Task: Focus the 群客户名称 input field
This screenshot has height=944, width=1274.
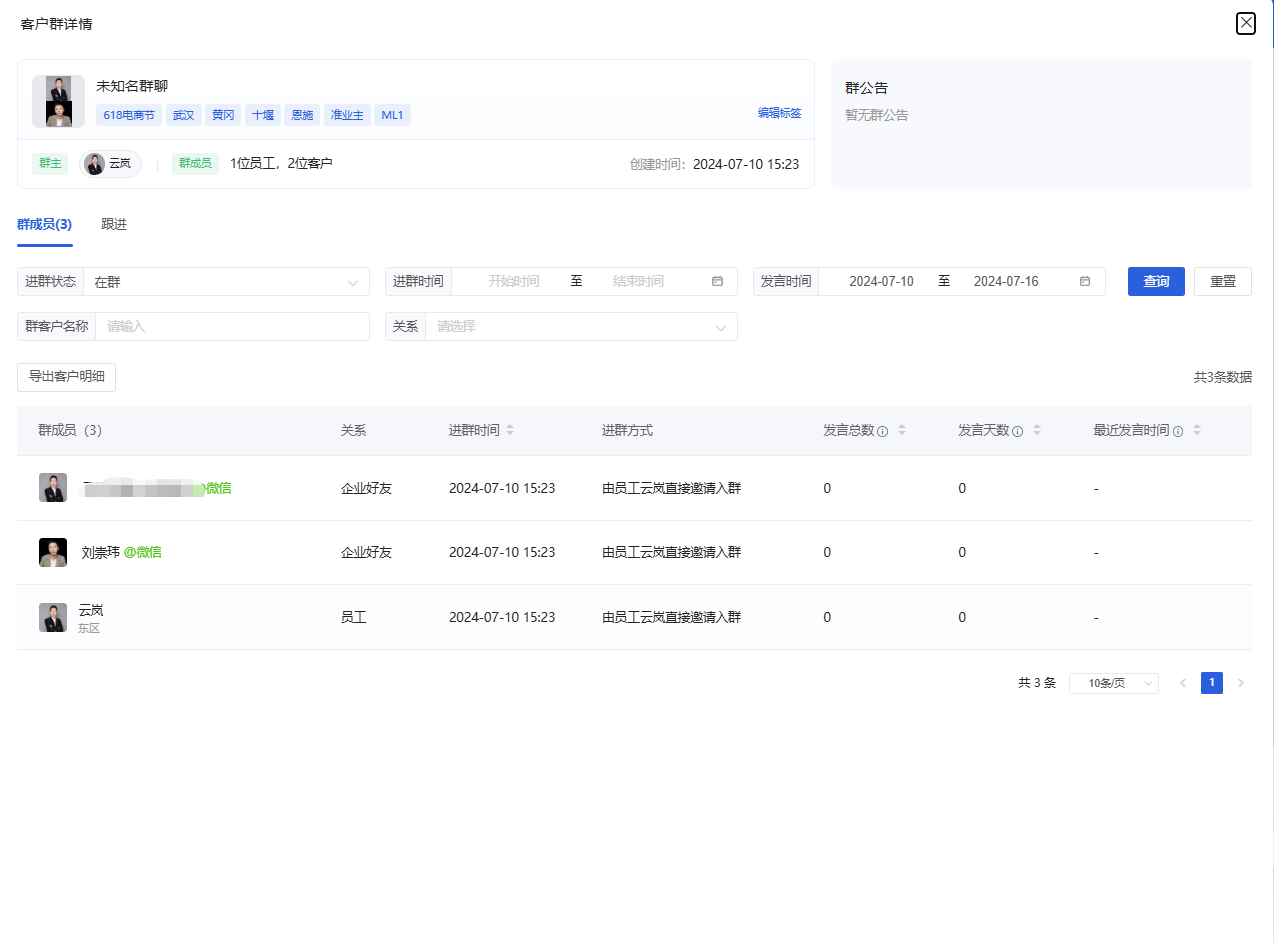Action: point(232,326)
